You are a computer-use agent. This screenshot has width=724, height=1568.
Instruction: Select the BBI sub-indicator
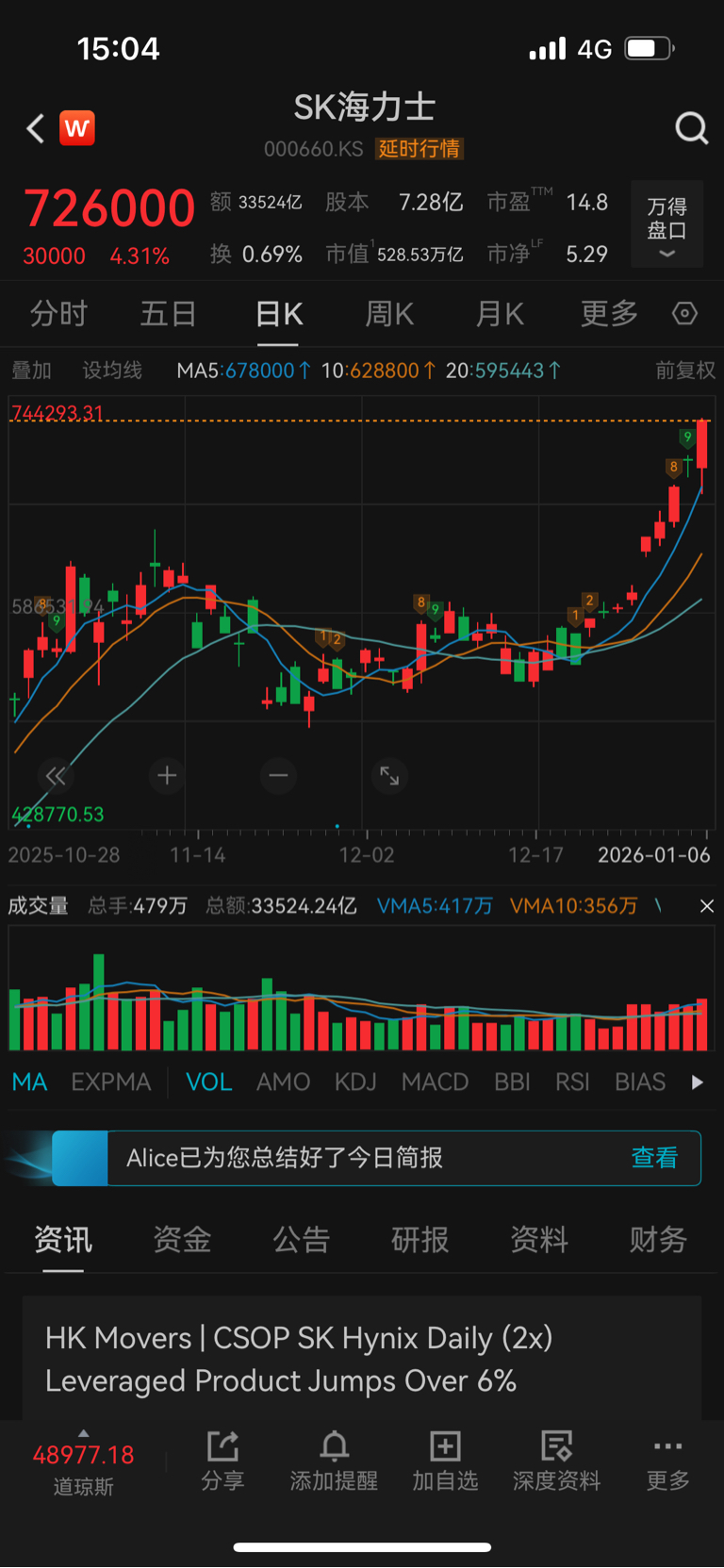pos(512,1082)
